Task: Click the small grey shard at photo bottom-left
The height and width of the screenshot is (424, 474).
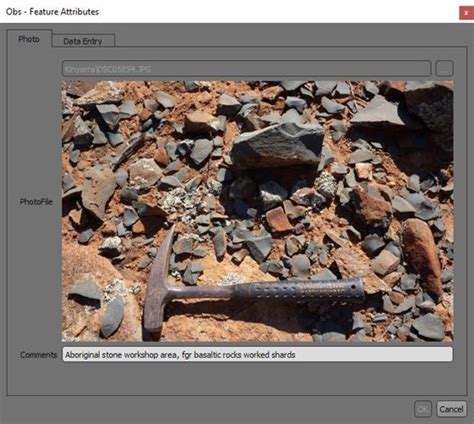Action: coord(113,316)
